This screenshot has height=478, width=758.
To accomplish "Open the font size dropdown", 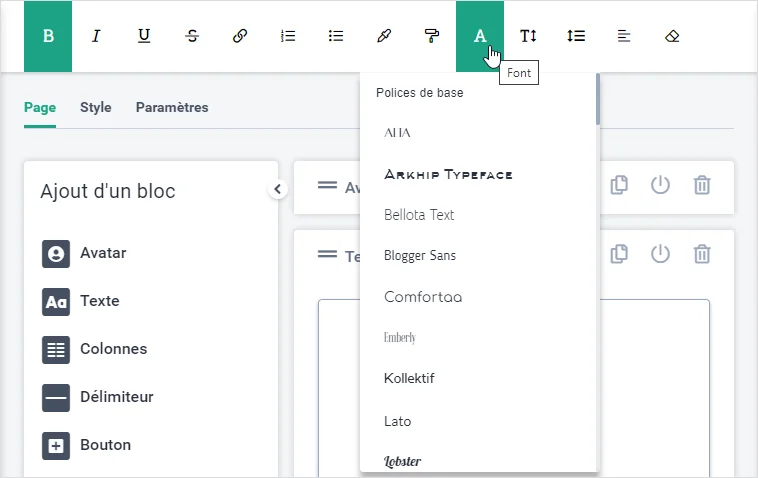I will tap(528, 36).
